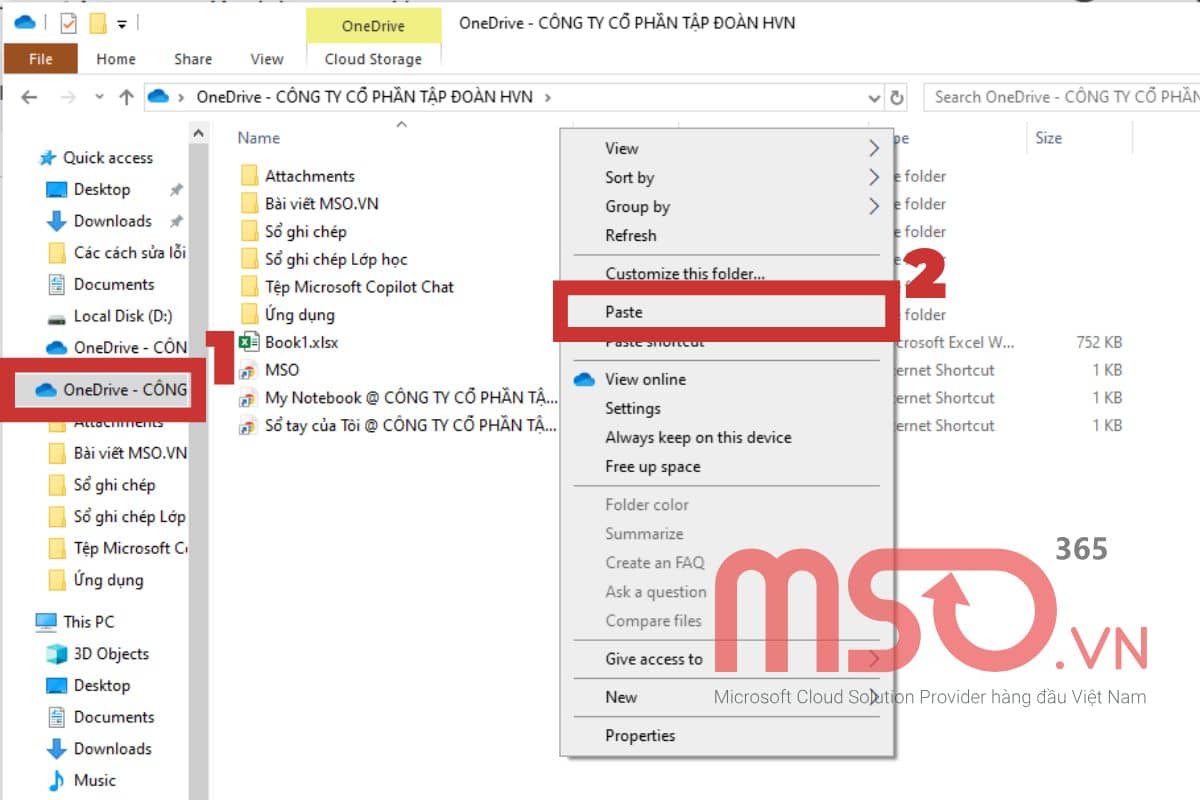
Task: Click the New folder icon in quick access toolbar
Action: [x=98, y=22]
